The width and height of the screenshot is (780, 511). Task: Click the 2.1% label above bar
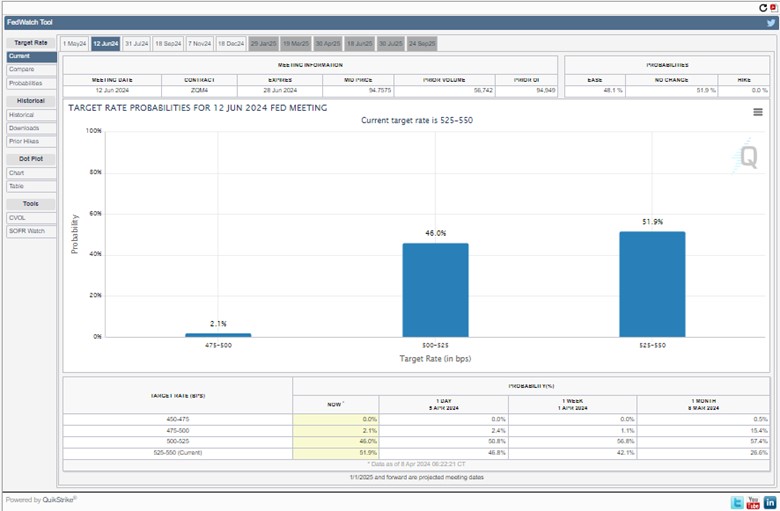pos(218,324)
